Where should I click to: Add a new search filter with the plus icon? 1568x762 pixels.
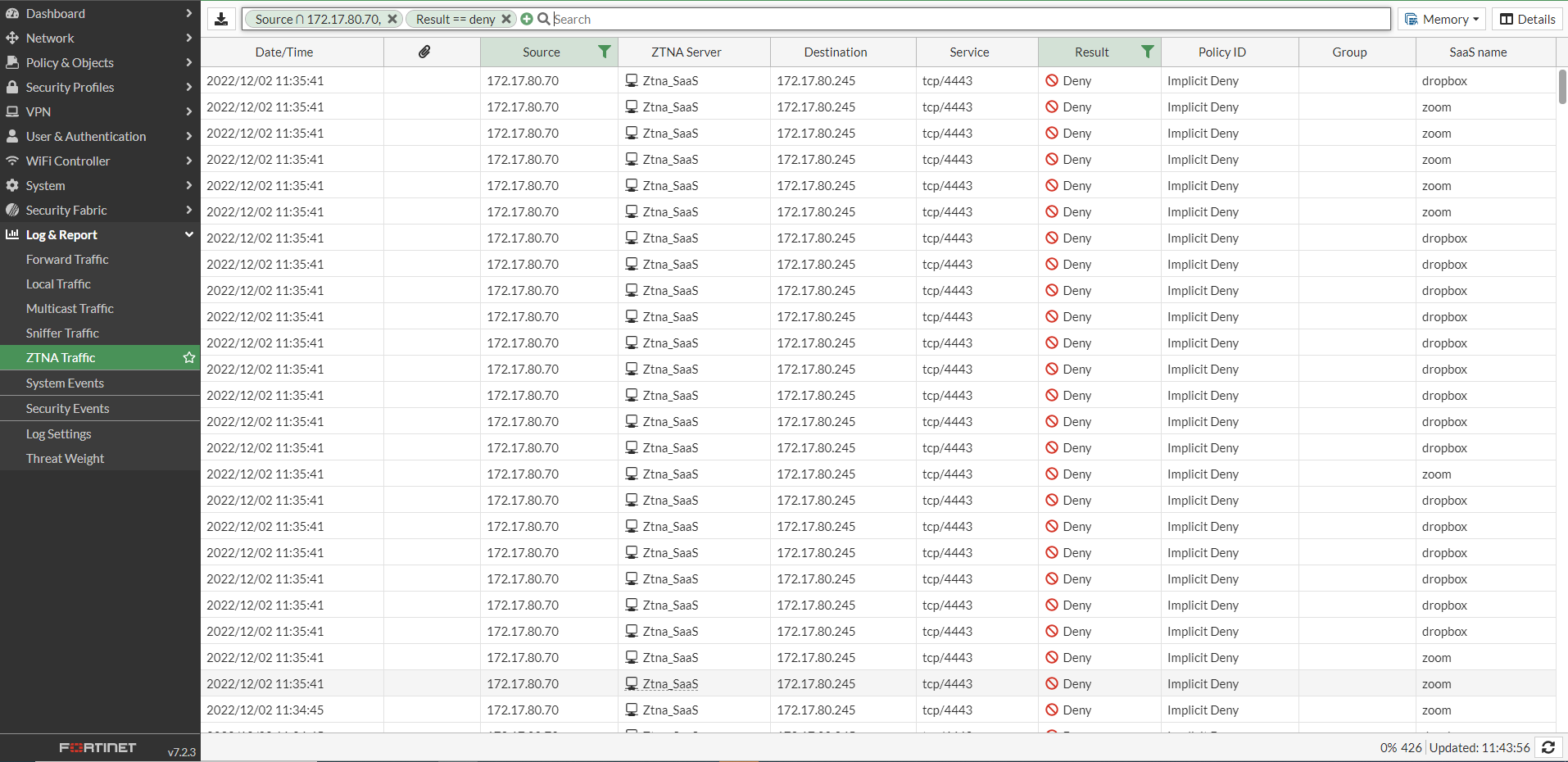(x=525, y=18)
